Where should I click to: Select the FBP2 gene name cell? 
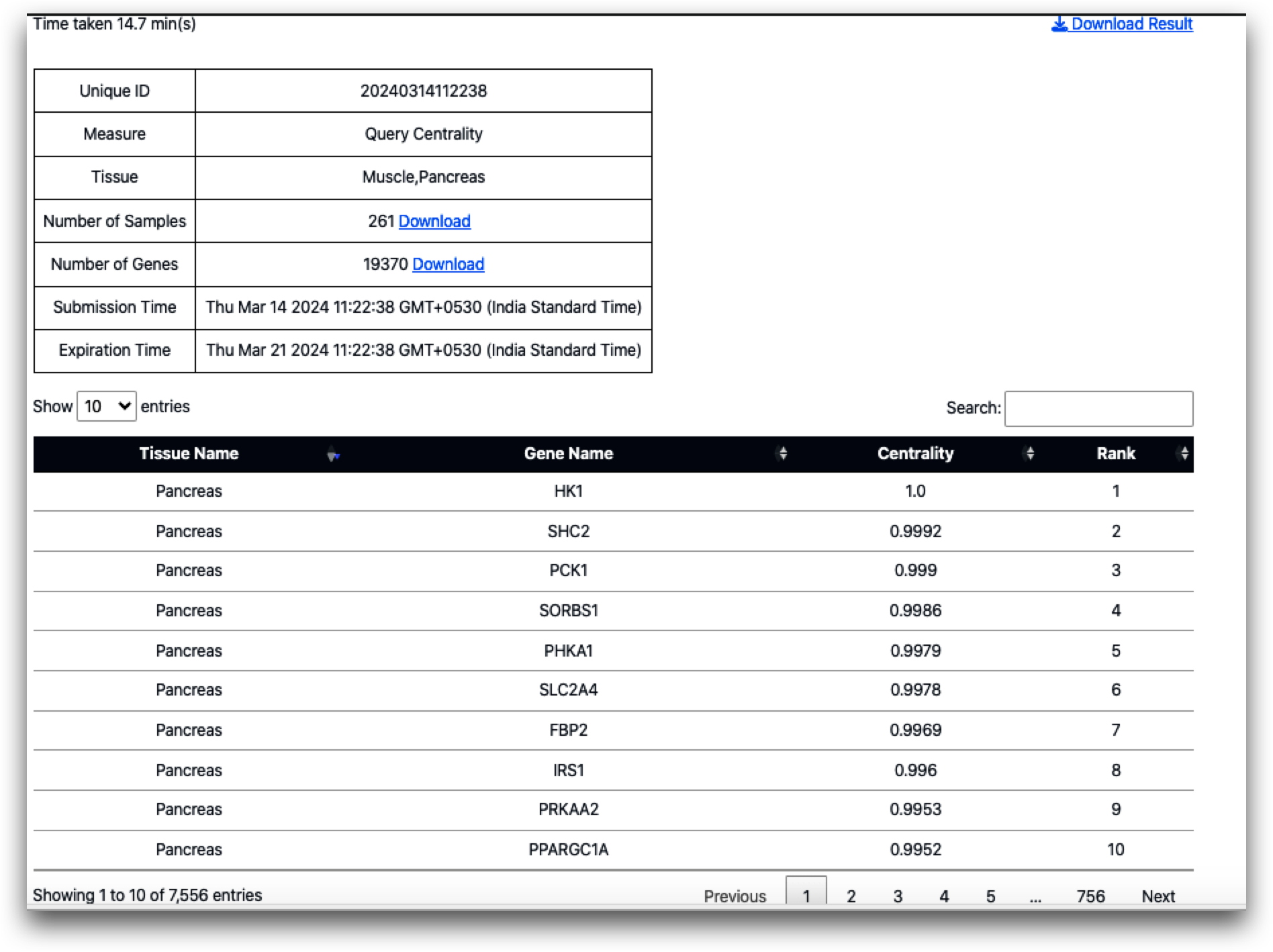[568, 730]
